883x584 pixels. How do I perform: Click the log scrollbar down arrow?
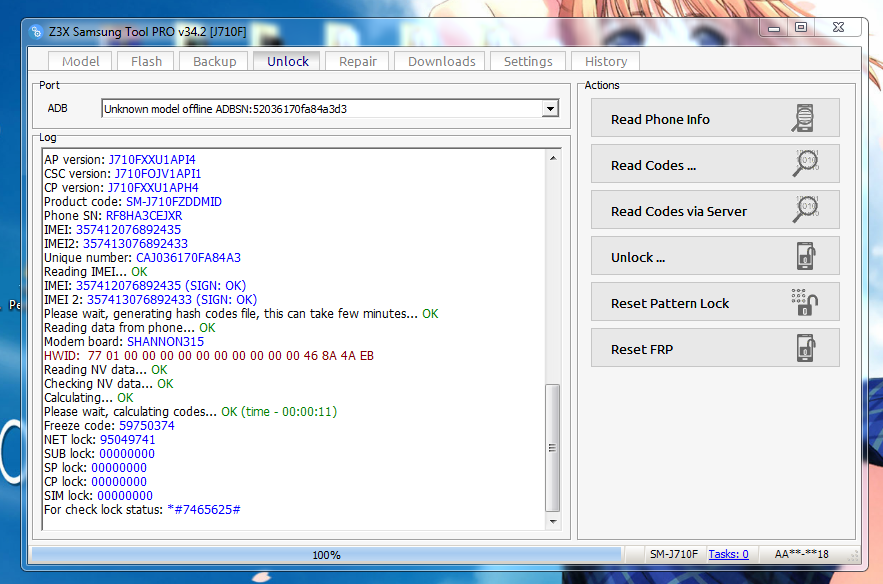pos(553,521)
